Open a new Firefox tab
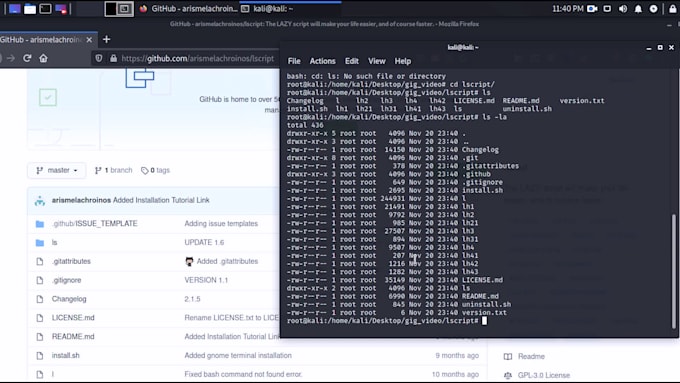Screen dimensions: 680x383 click(x=107, y=39)
